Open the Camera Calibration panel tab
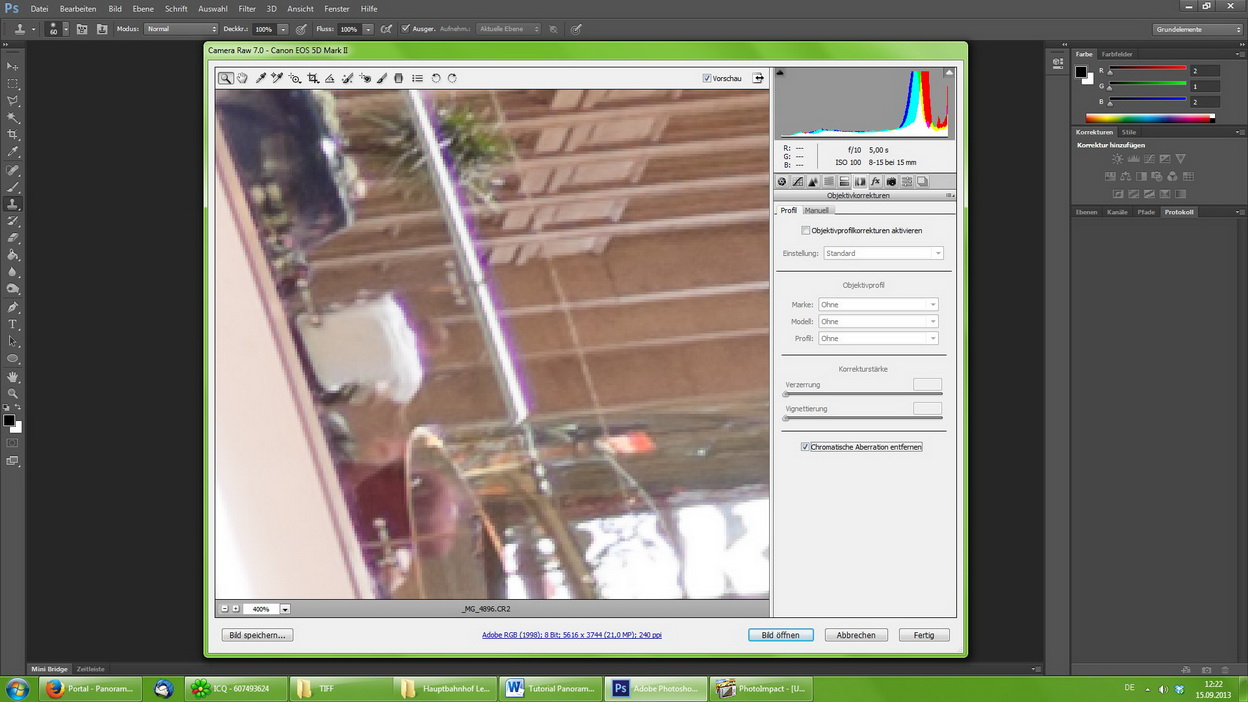Screen dimensions: 1248x702 click(x=891, y=182)
